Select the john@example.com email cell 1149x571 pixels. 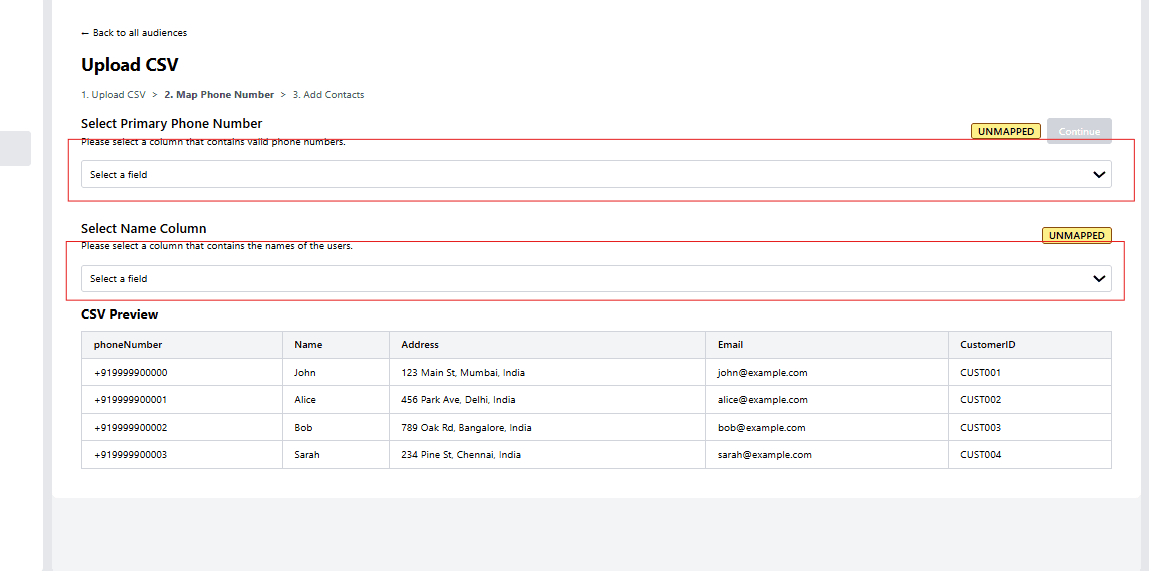(x=762, y=373)
